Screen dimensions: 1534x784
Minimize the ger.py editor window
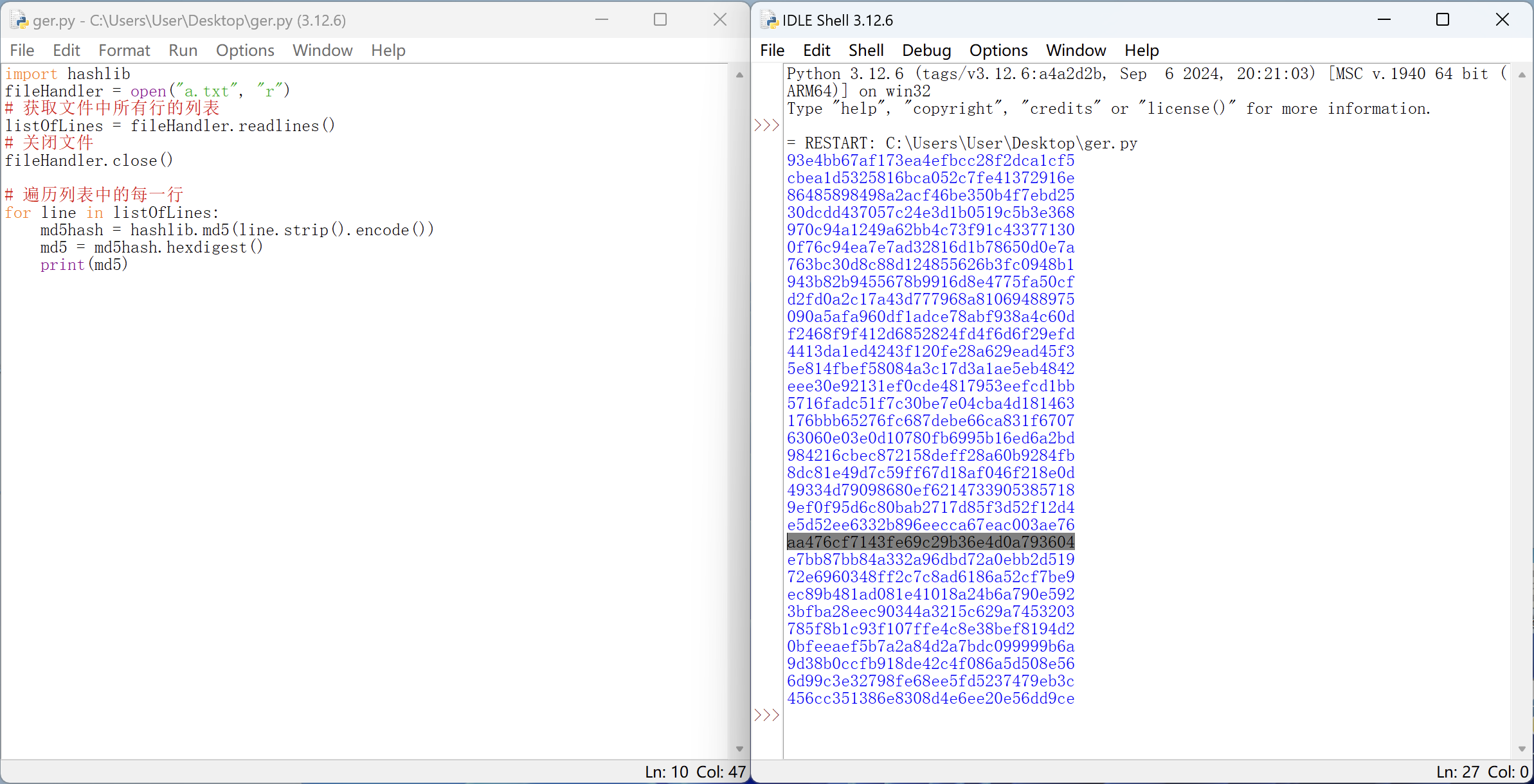pos(602,20)
